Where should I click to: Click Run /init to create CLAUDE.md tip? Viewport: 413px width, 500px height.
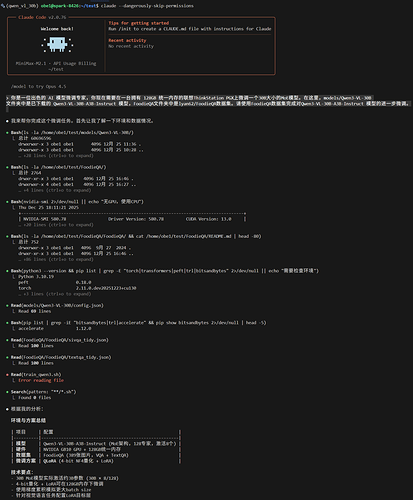click(x=190, y=29)
